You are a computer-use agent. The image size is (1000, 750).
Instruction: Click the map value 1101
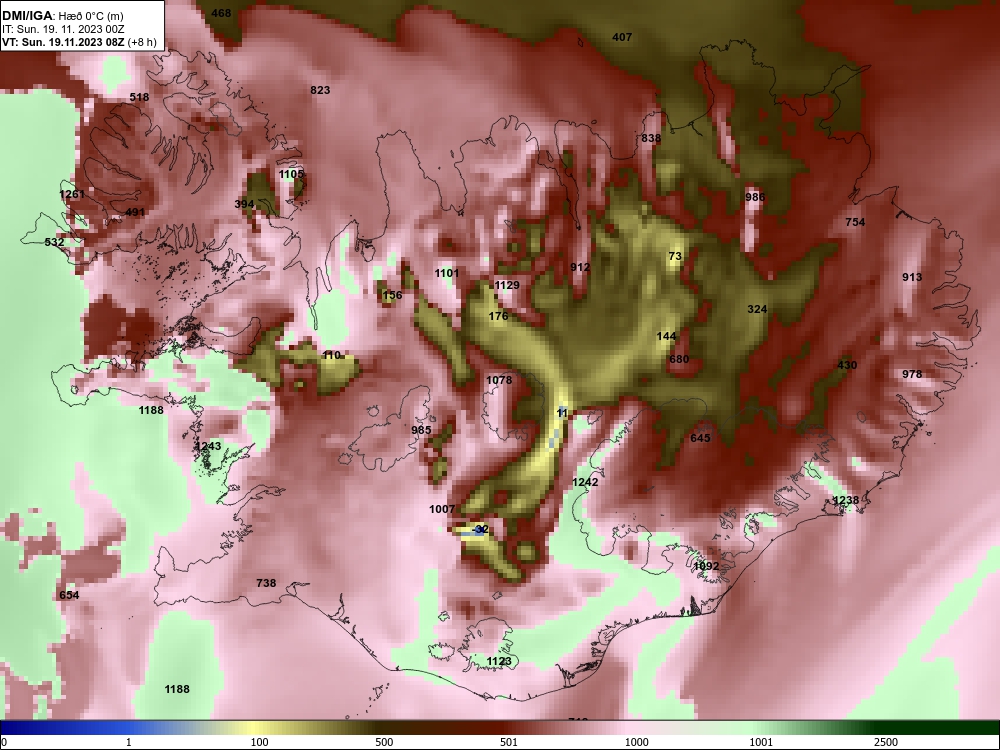click(447, 273)
